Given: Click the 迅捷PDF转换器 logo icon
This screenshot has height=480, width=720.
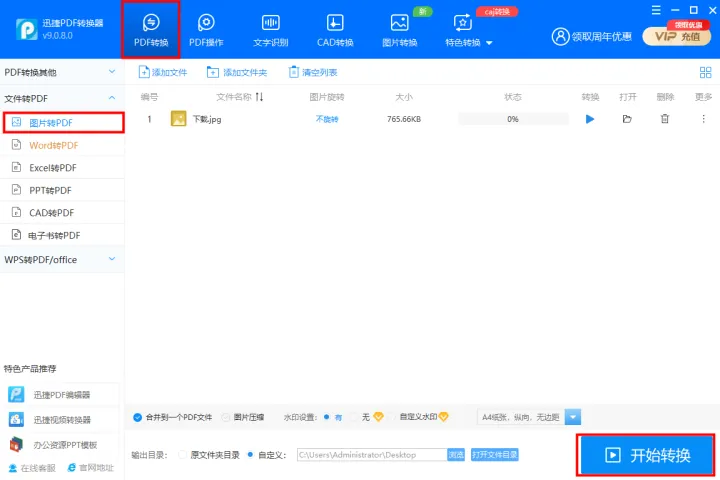Looking at the screenshot, I should (27, 29).
